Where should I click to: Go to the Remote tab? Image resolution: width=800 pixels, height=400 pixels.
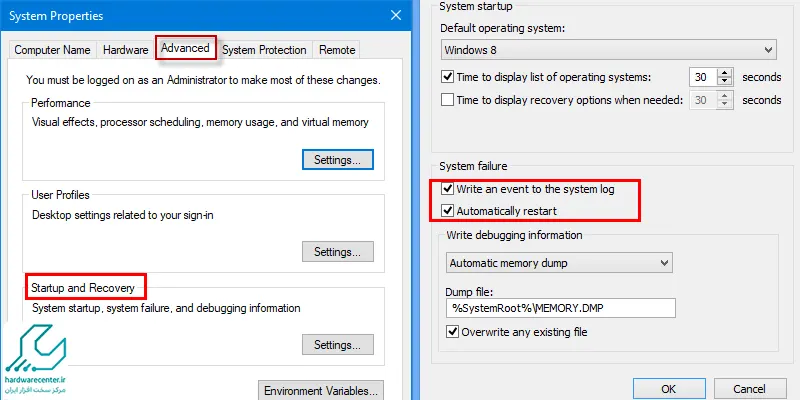(x=337, y=50)
